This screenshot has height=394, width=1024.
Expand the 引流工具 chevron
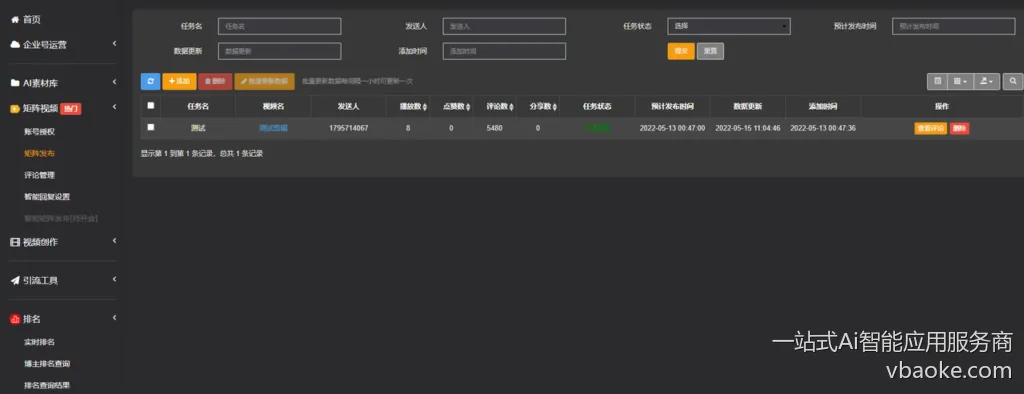click(114, 280)
